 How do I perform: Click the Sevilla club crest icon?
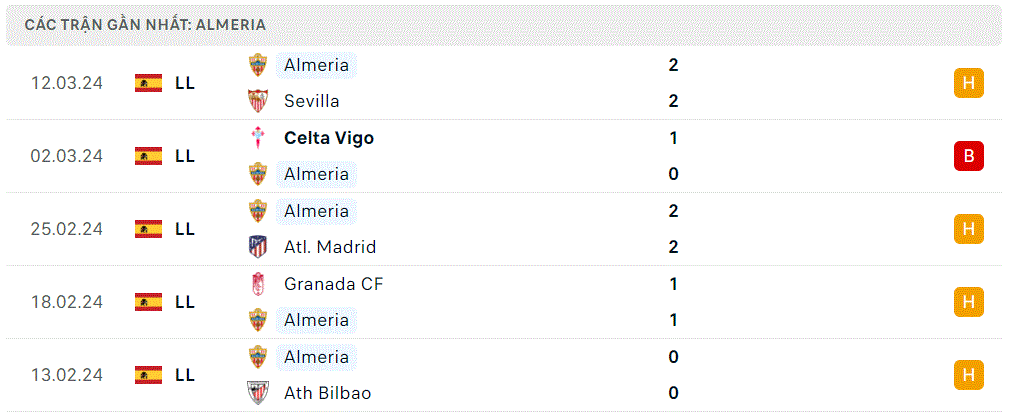pyautogui.click(x=258, y=101)
